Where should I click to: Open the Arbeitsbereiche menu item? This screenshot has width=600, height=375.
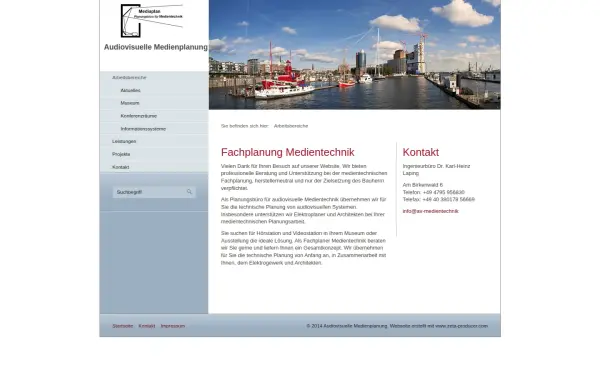pyautogui.click(x=129, y=78)
